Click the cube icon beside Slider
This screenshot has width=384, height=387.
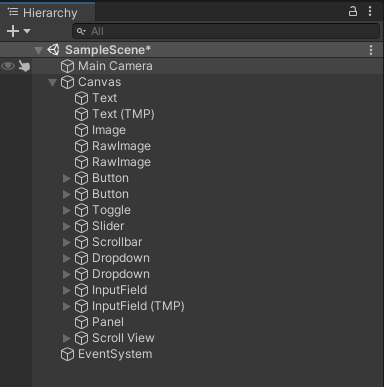pyautogui.click(x=81, y=226)
